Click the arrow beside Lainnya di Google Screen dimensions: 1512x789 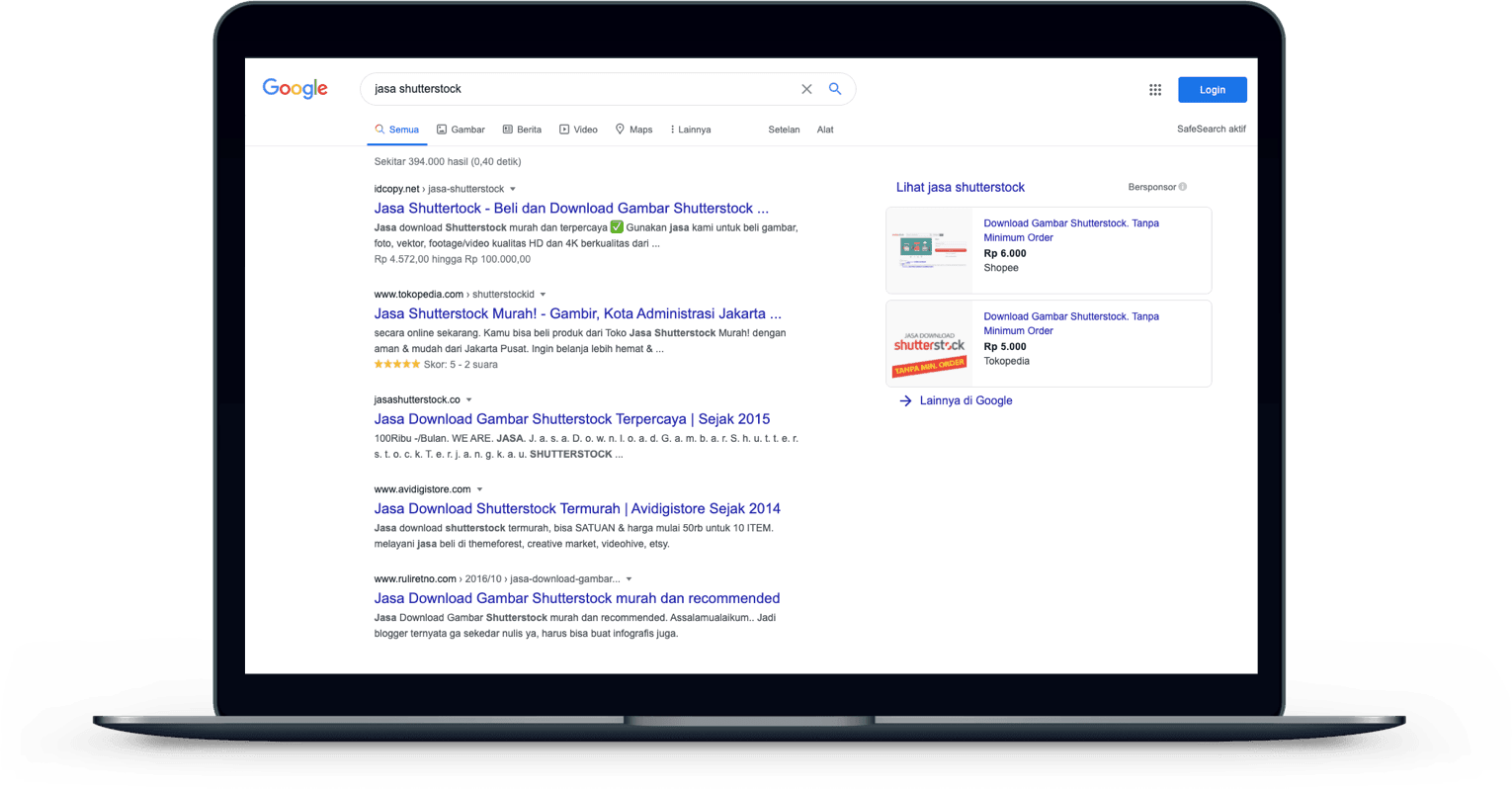[x=905, y=400]
